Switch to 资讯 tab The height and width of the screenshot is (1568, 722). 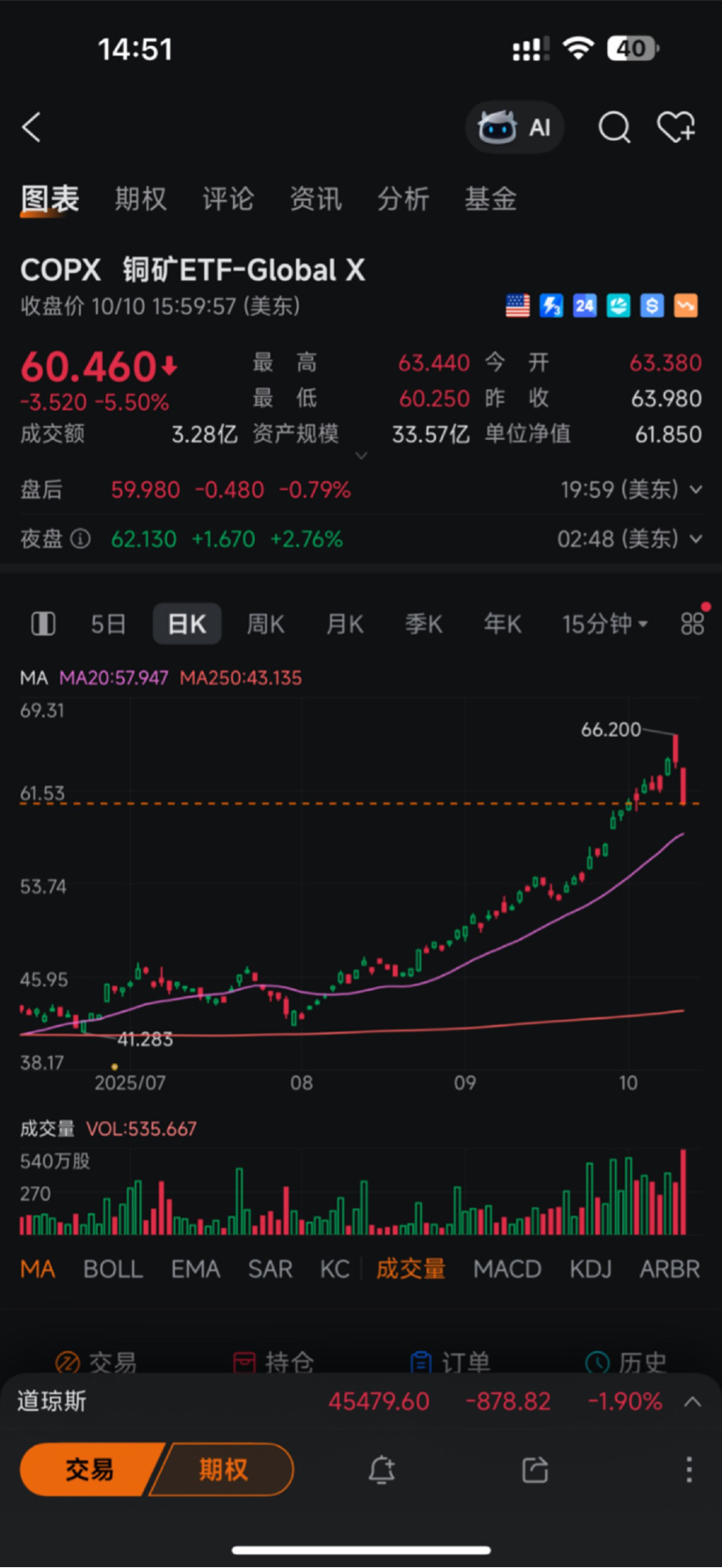pos(316,198)
